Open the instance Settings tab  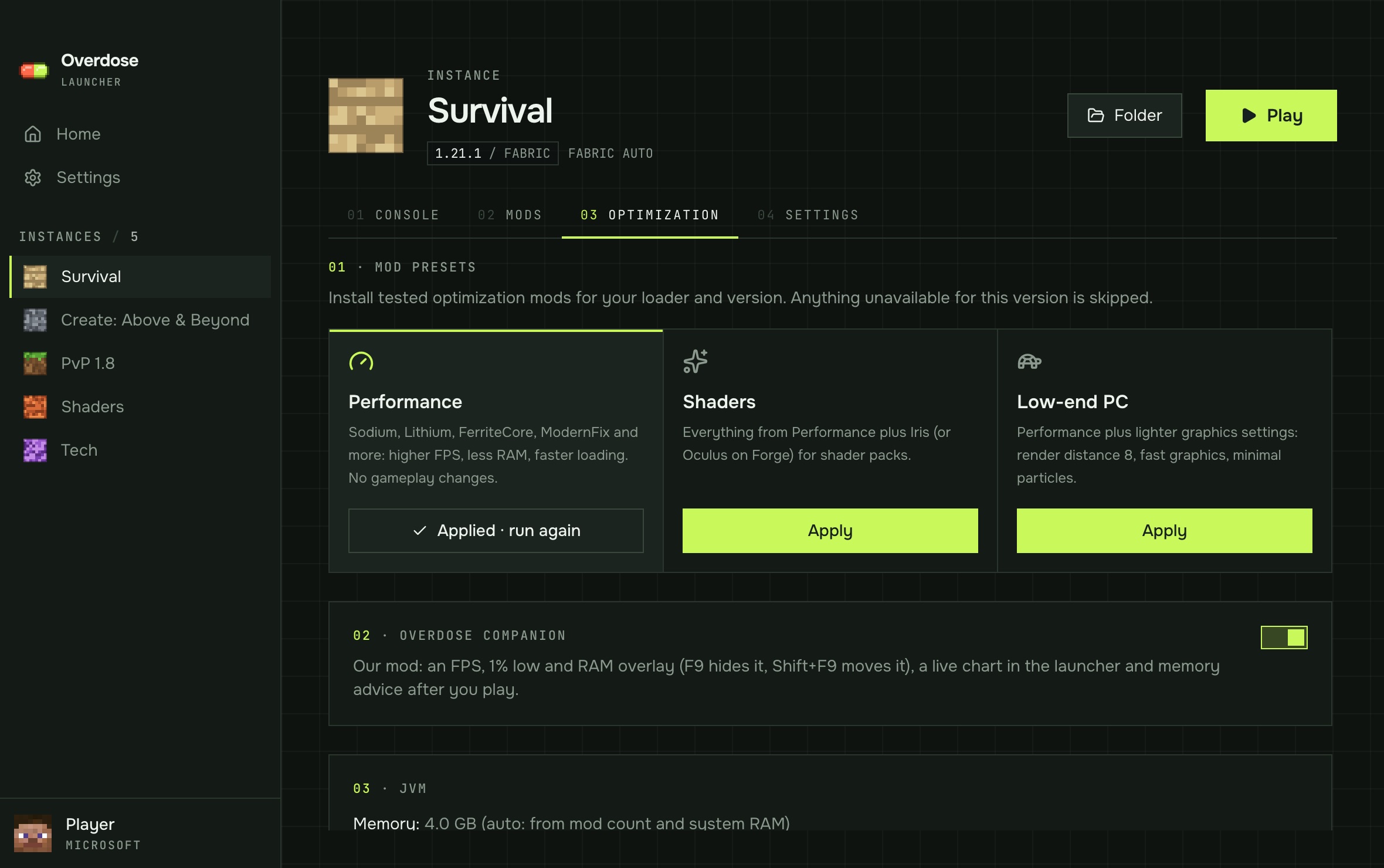click(x=808, y=215)
